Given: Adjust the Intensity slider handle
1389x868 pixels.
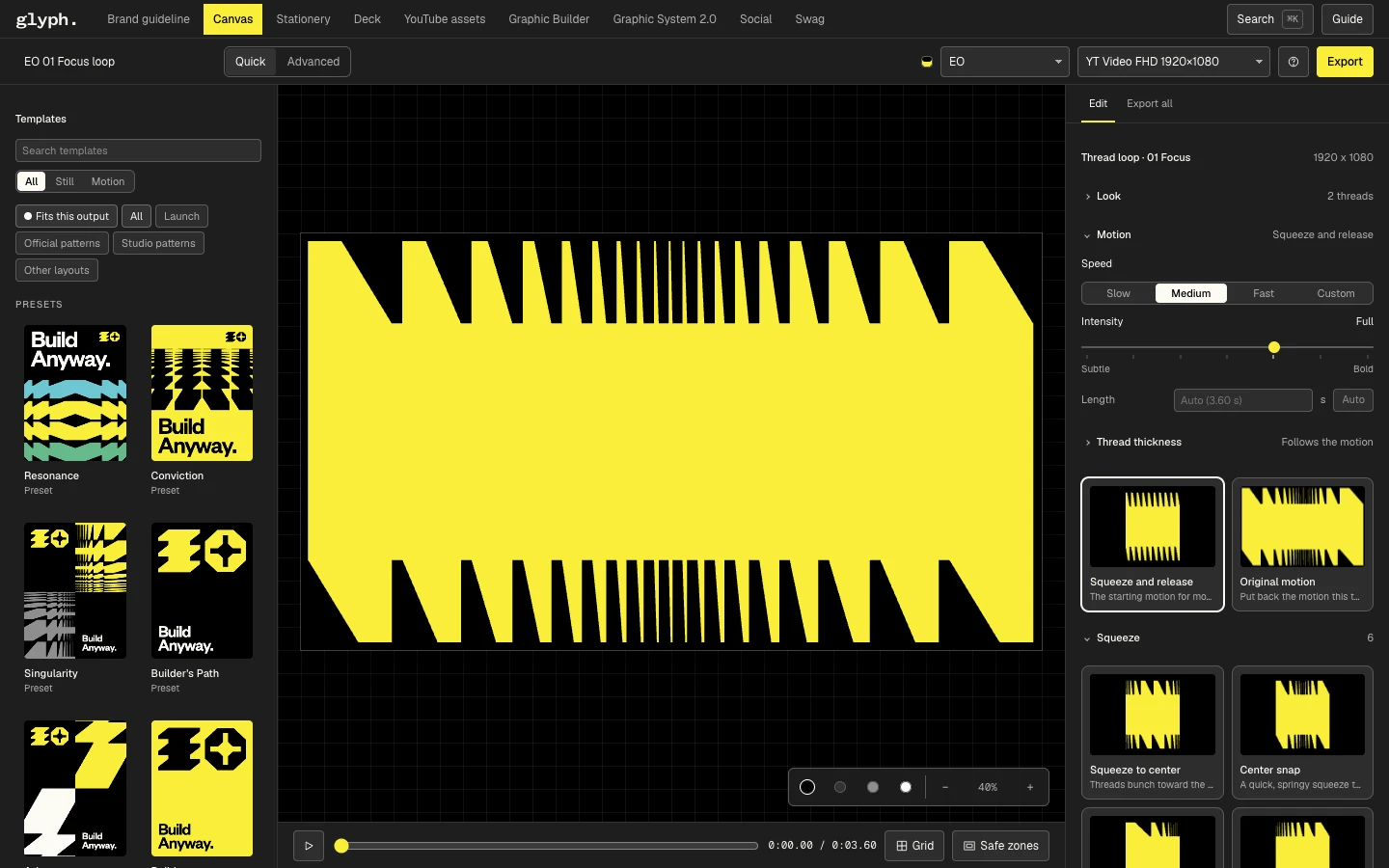Looking at the screenshot, I should [1274, 347].
